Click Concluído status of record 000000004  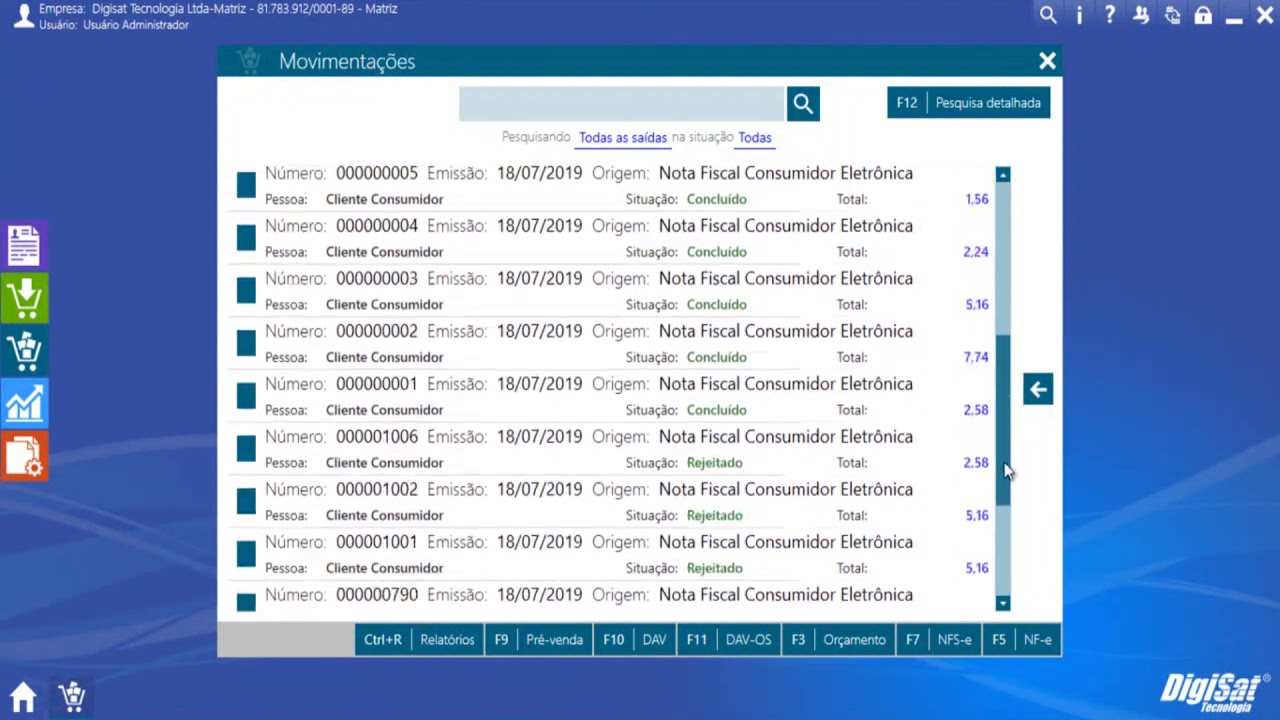click(717, 252)
